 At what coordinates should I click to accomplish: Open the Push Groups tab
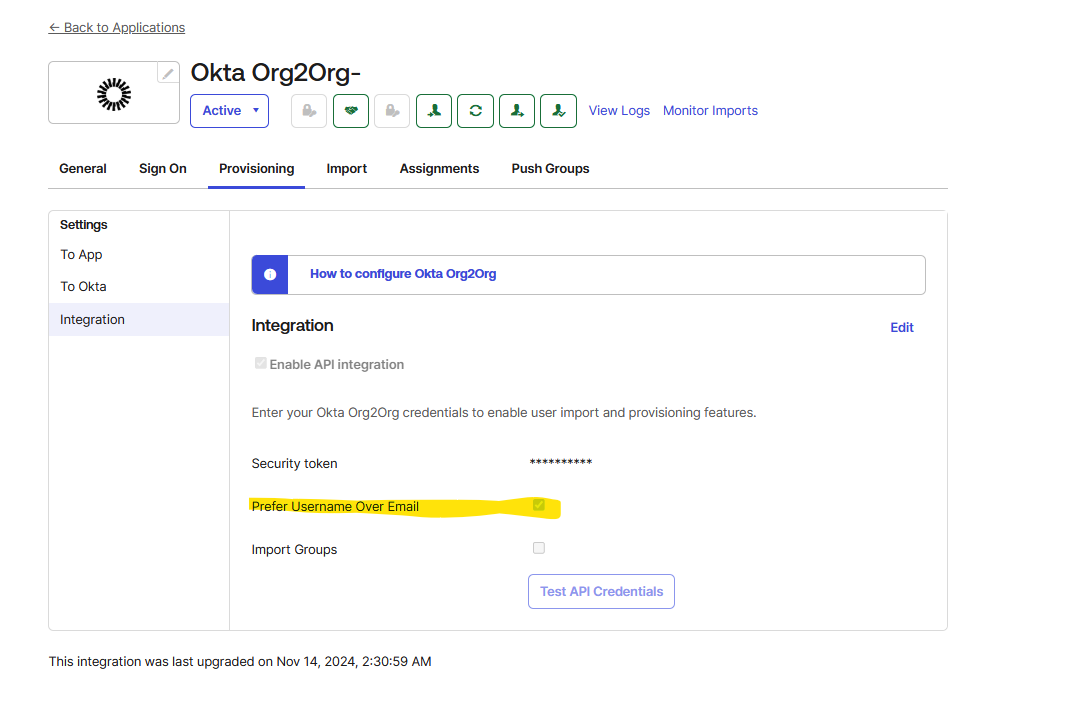pos(550,168)
